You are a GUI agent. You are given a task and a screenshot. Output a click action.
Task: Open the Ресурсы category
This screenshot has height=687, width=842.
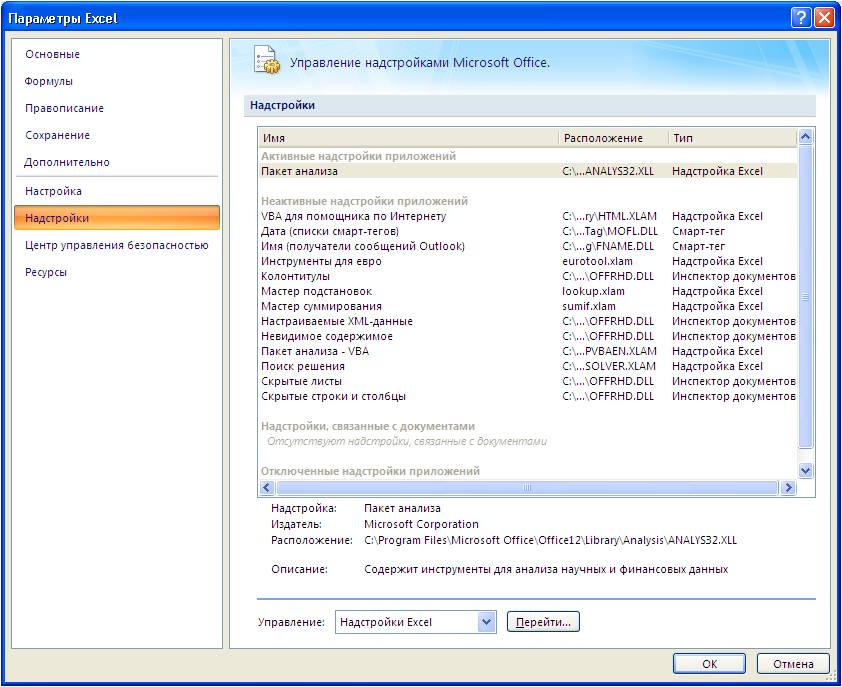[46, 269]
